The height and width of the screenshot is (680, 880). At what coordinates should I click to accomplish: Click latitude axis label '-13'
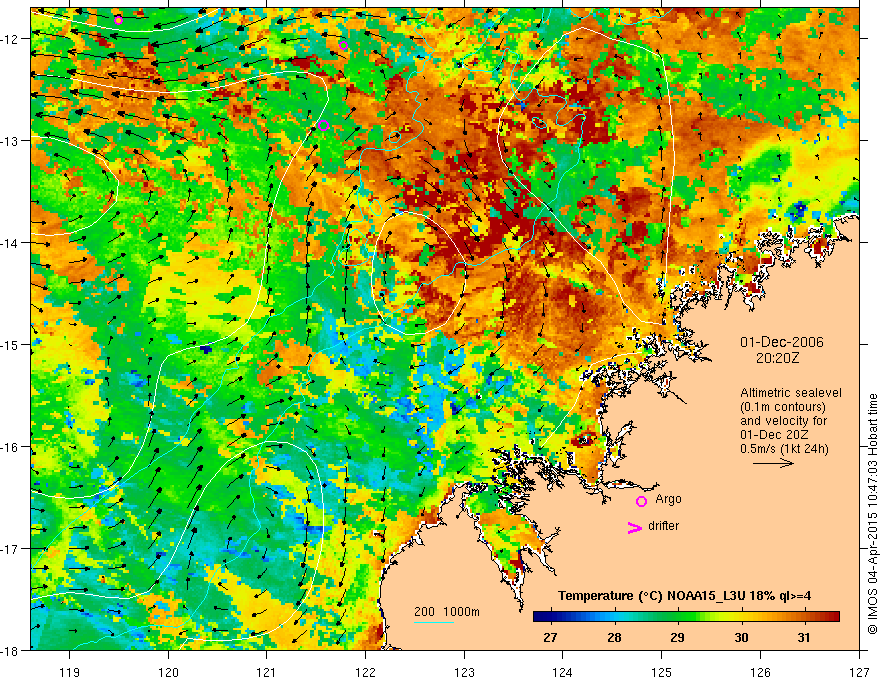click(x=10, y=141)
